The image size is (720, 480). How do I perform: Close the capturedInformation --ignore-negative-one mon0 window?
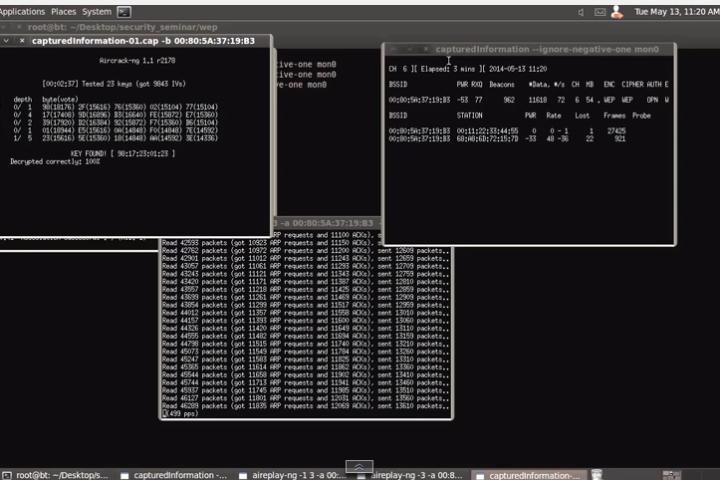point(426,49)
